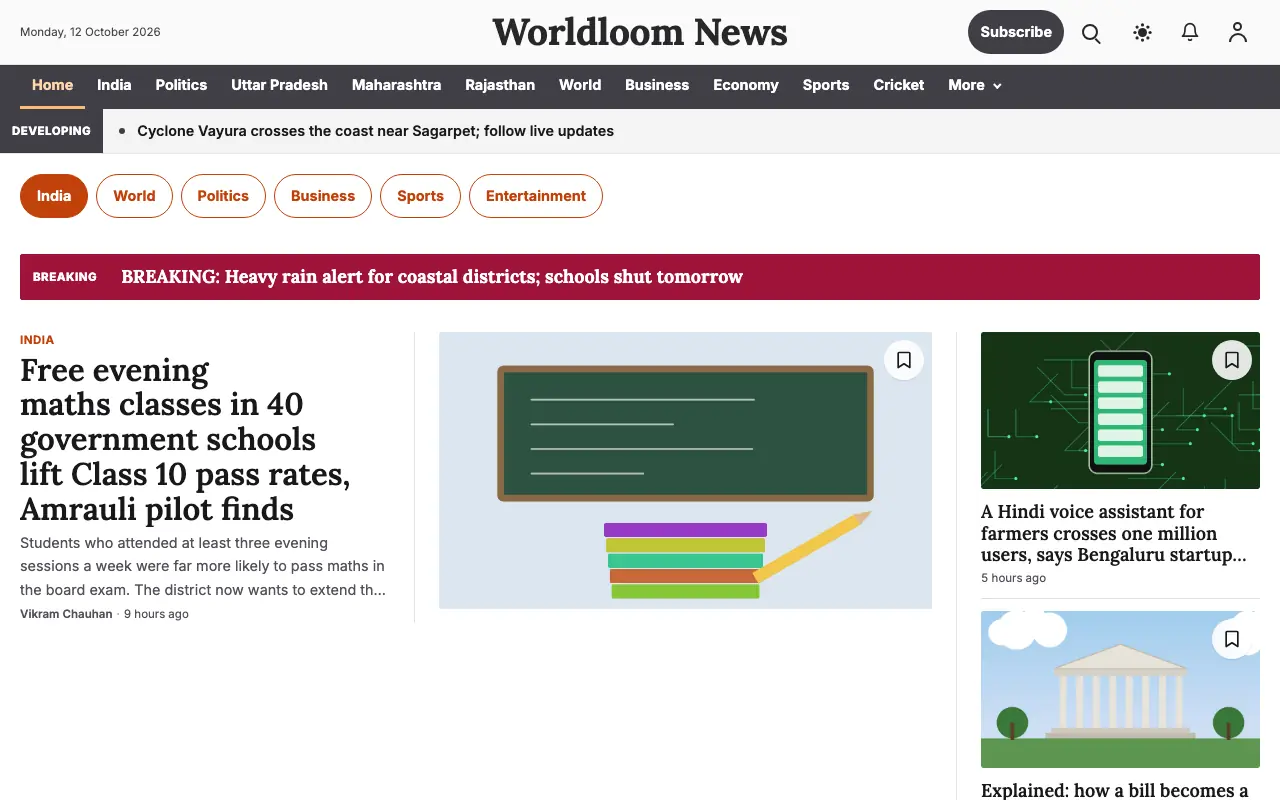
Task: Open the user account icon
Action: pos(1238,33)
